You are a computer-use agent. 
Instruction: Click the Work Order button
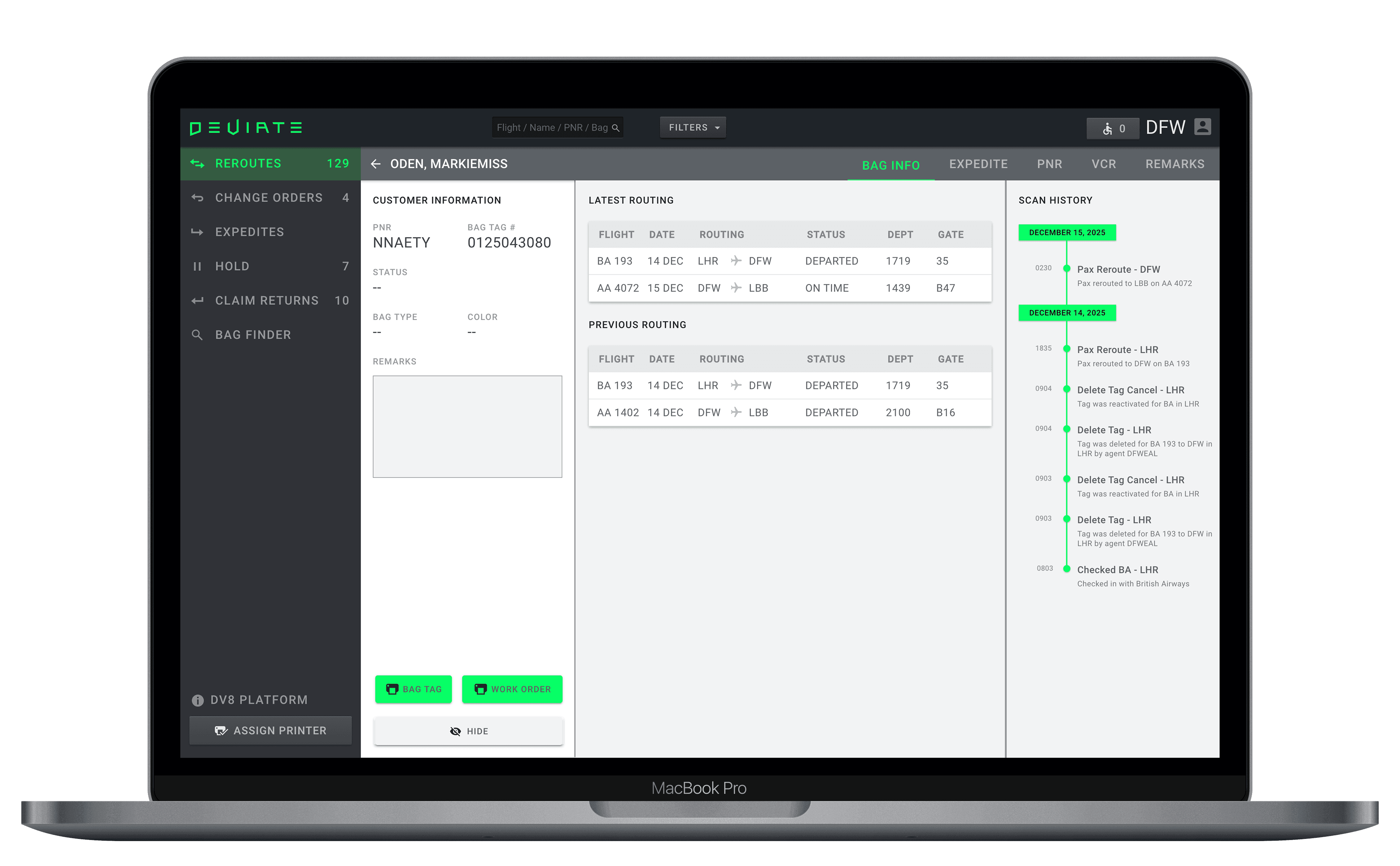[512, 689]
